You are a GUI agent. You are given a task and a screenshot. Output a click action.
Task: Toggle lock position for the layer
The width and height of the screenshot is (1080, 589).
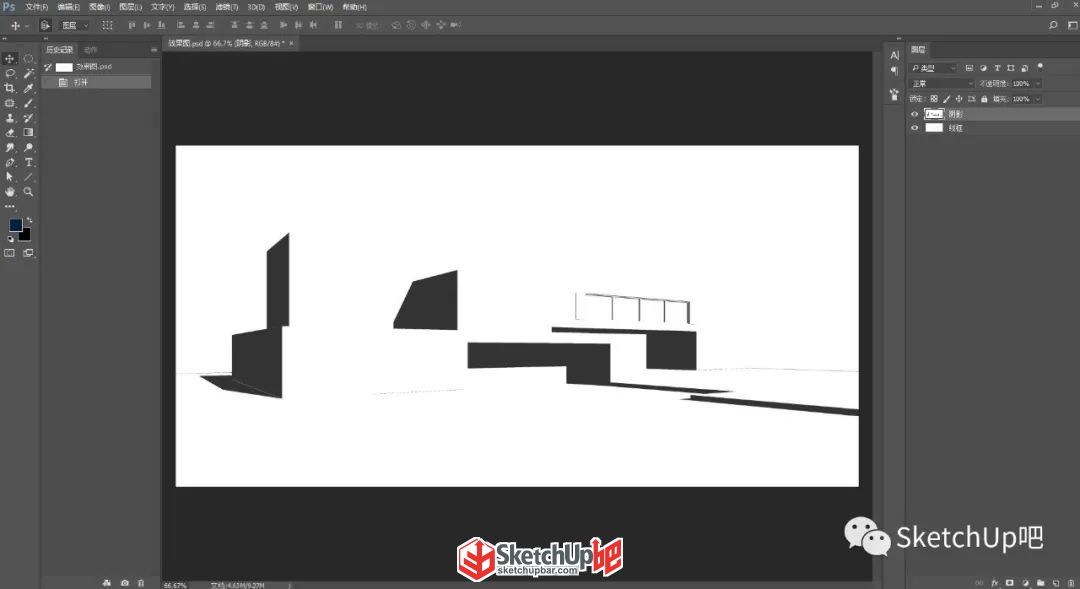tap(959, 99)
